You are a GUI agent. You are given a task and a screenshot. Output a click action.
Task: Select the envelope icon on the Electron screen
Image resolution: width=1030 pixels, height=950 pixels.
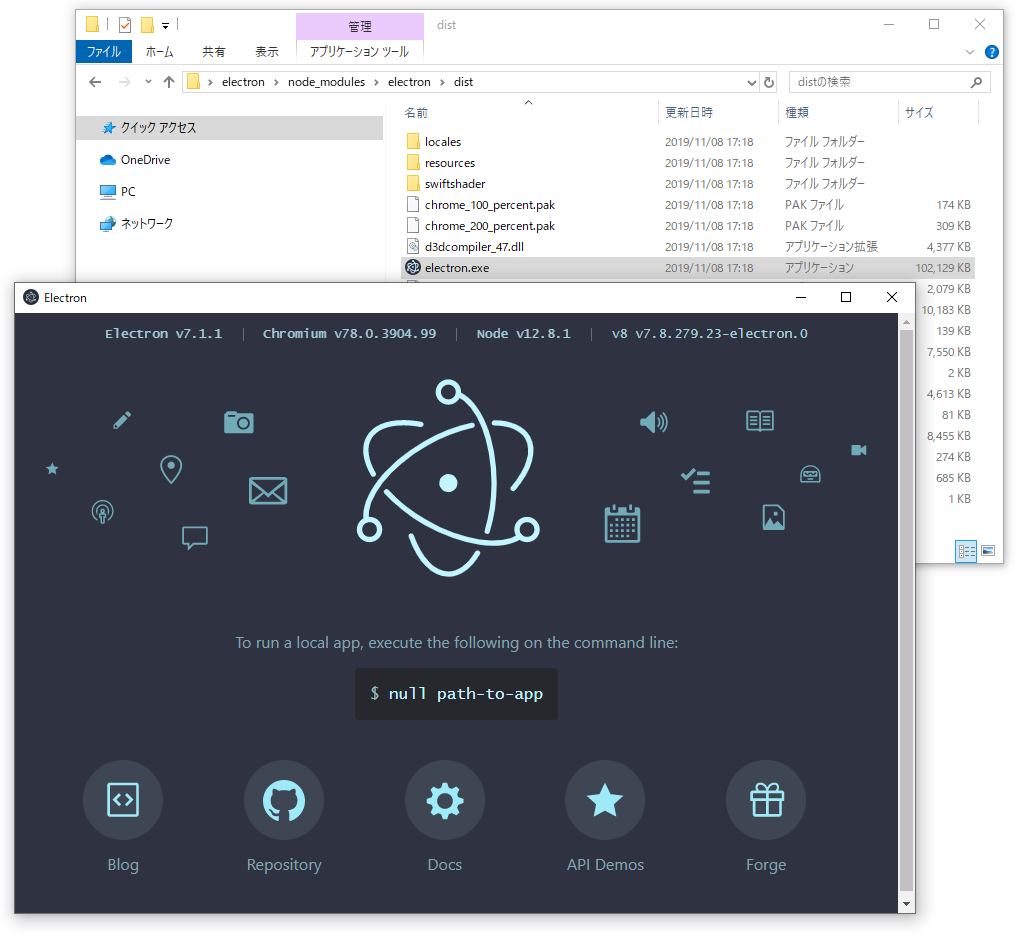[x=267, y=491]
